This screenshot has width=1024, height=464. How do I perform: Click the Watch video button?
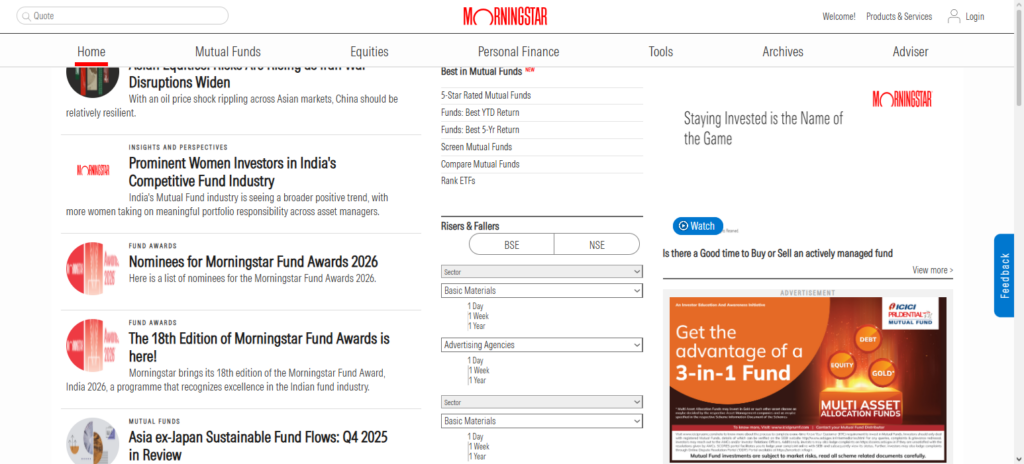click(x=698, y=226)
